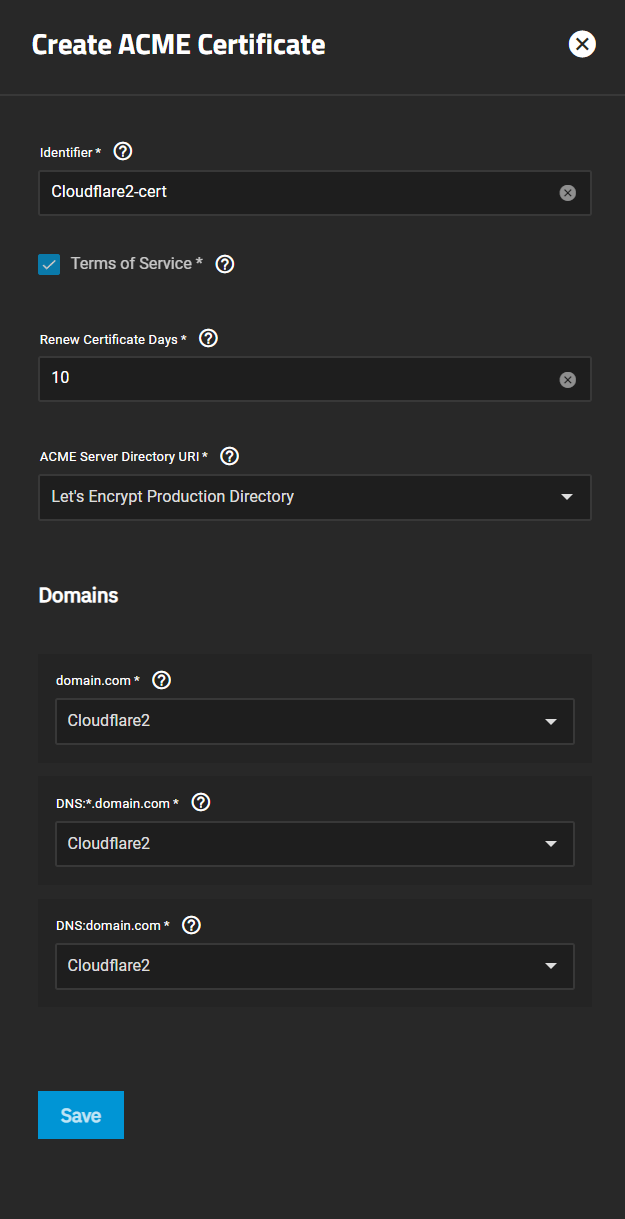Clear the Renew Certificate Days value
The width and height of the screenshot is (625, 1219).
click(x=567, y=380)
